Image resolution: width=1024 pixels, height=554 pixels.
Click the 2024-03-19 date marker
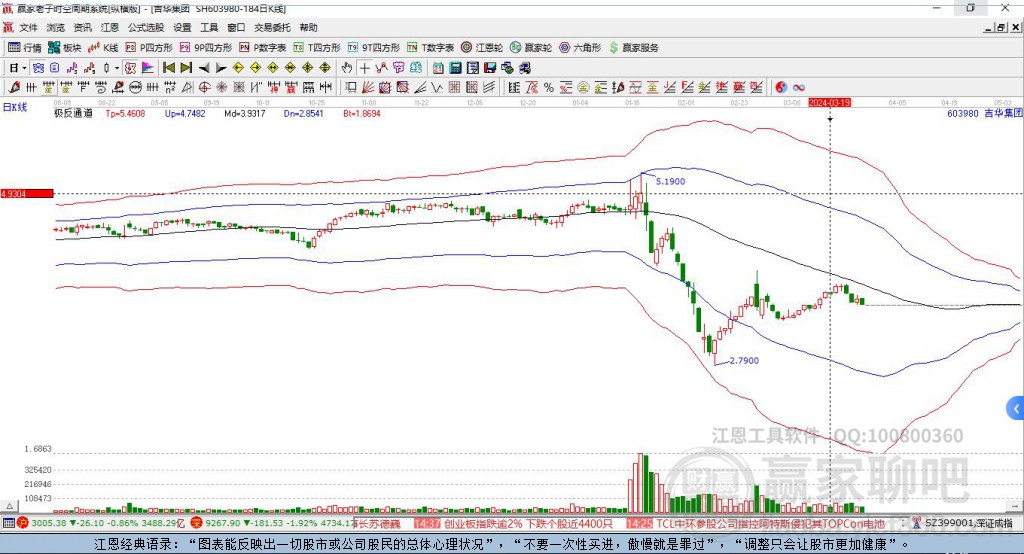(829, 103)
